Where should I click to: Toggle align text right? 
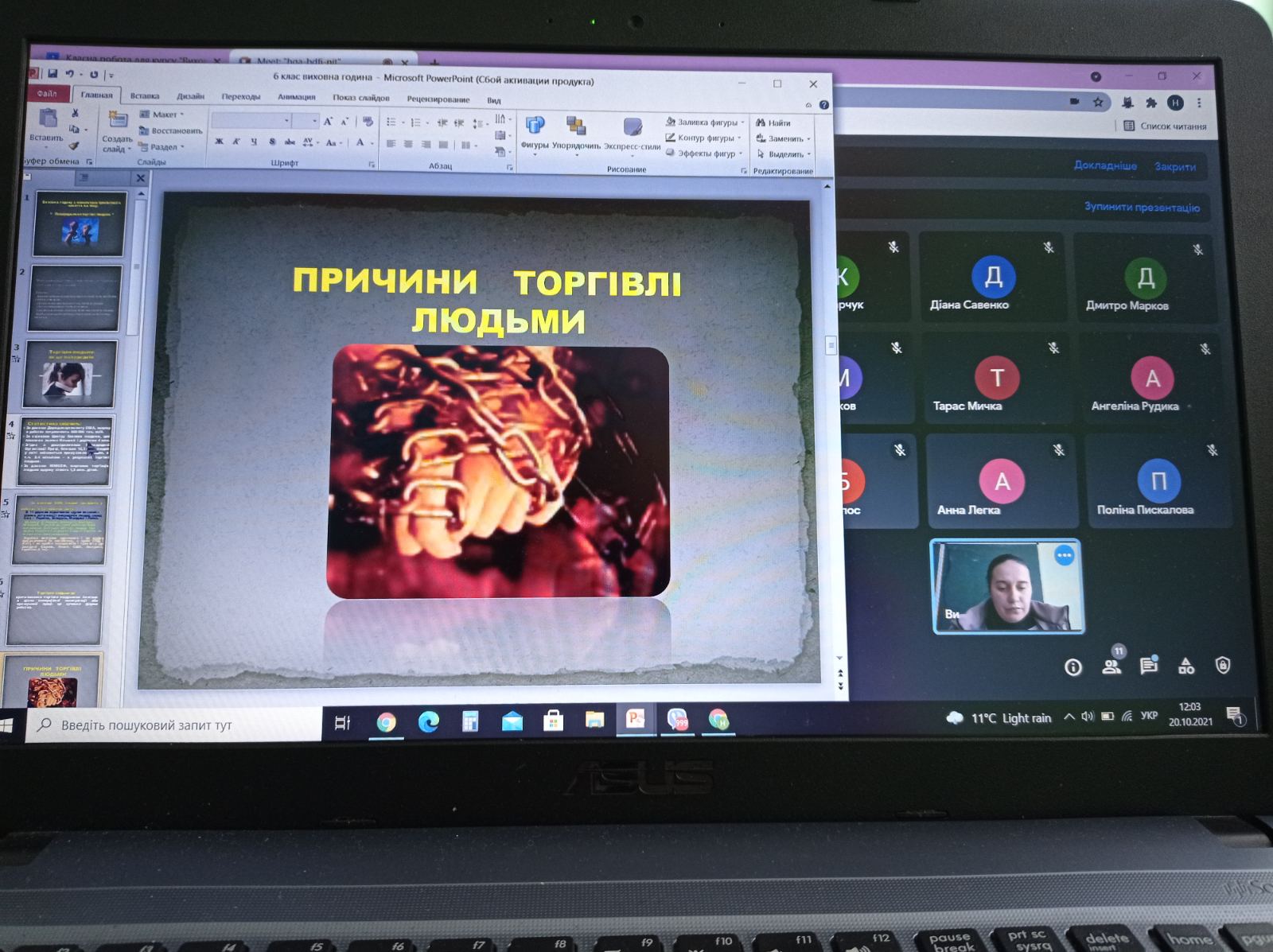coord(426,145)
